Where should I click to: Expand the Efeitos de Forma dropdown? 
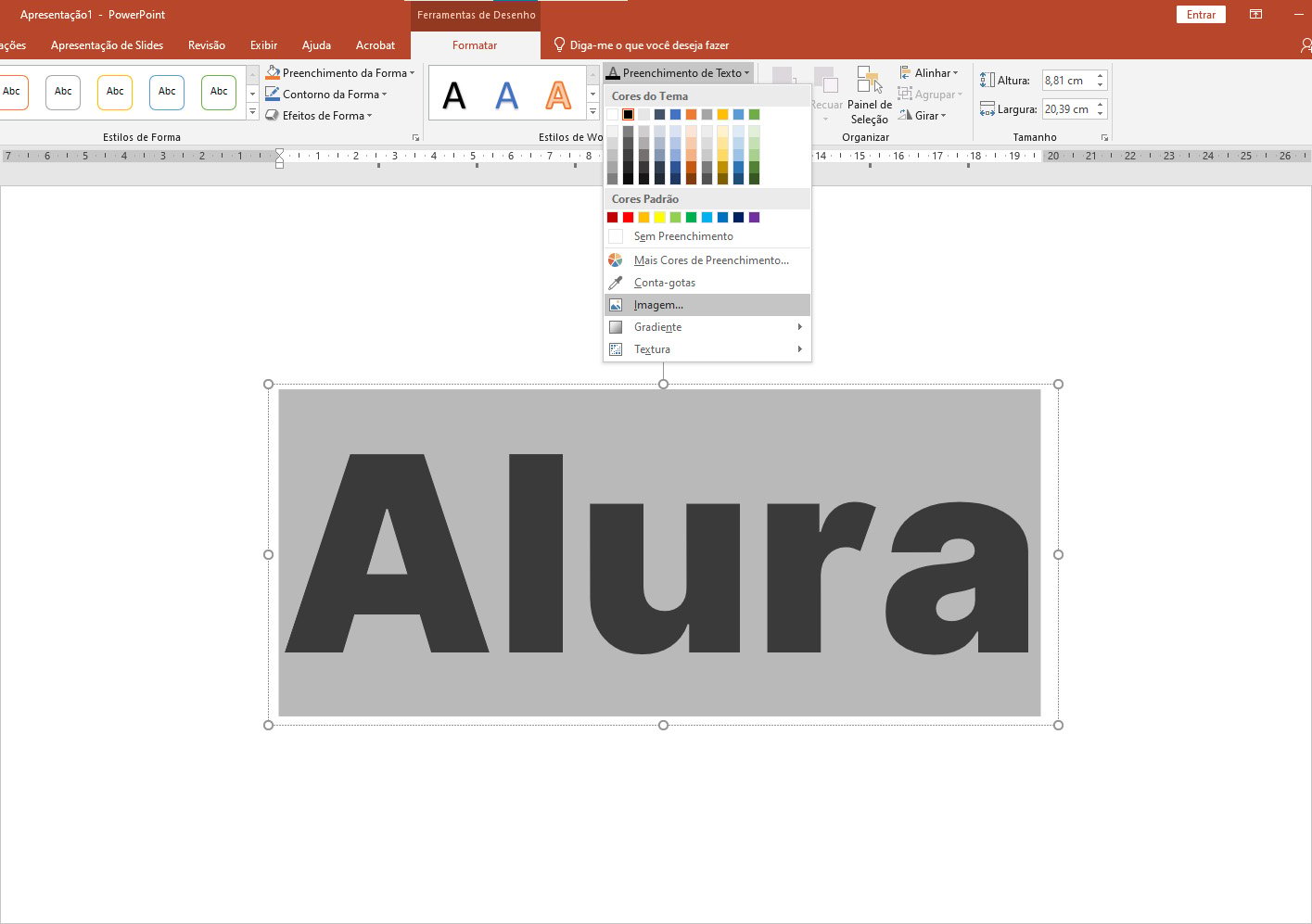369,116
